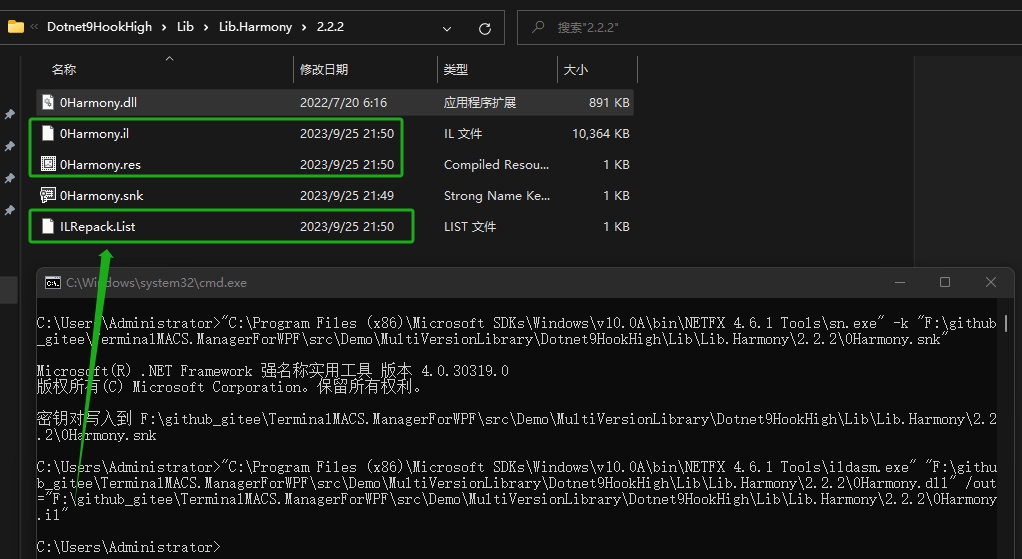Expand the chevron after Lib breadcrumb
The image size is (1022, 559).
206,27
